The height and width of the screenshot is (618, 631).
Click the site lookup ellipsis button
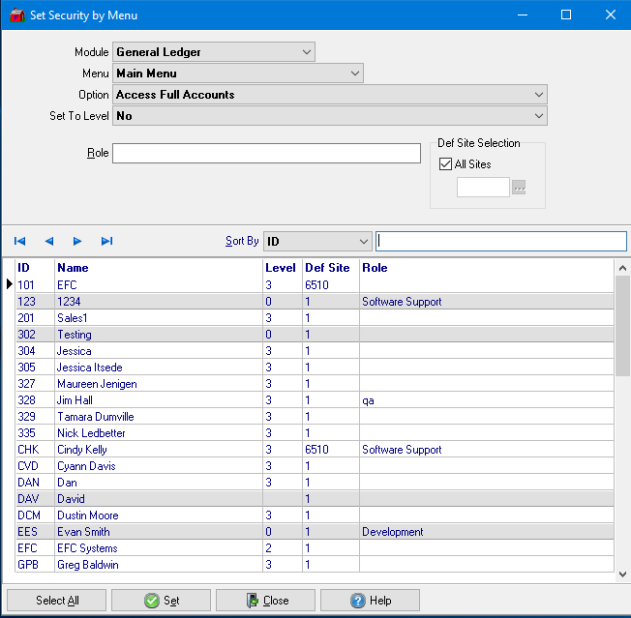click(518, 187)
